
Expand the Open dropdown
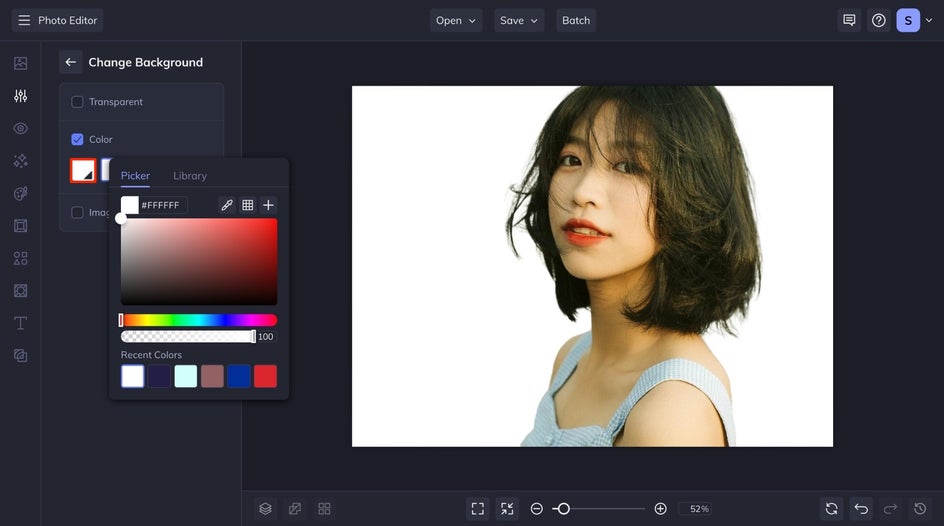tap(456, 20)
